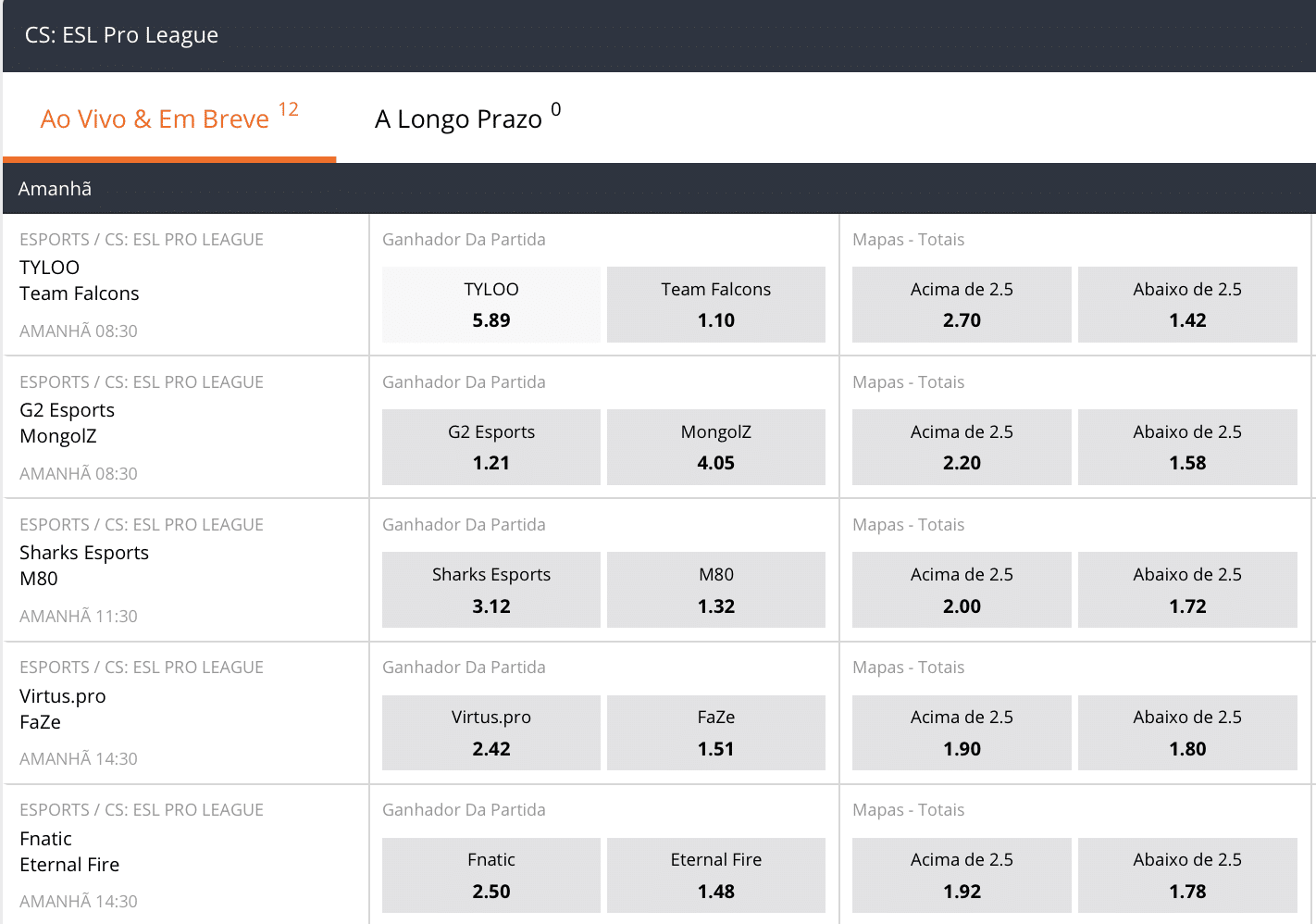Viewport: 1316px width, 924px height.
Task: Select Team Falcons winner odds 1.10
Action: 716,305
